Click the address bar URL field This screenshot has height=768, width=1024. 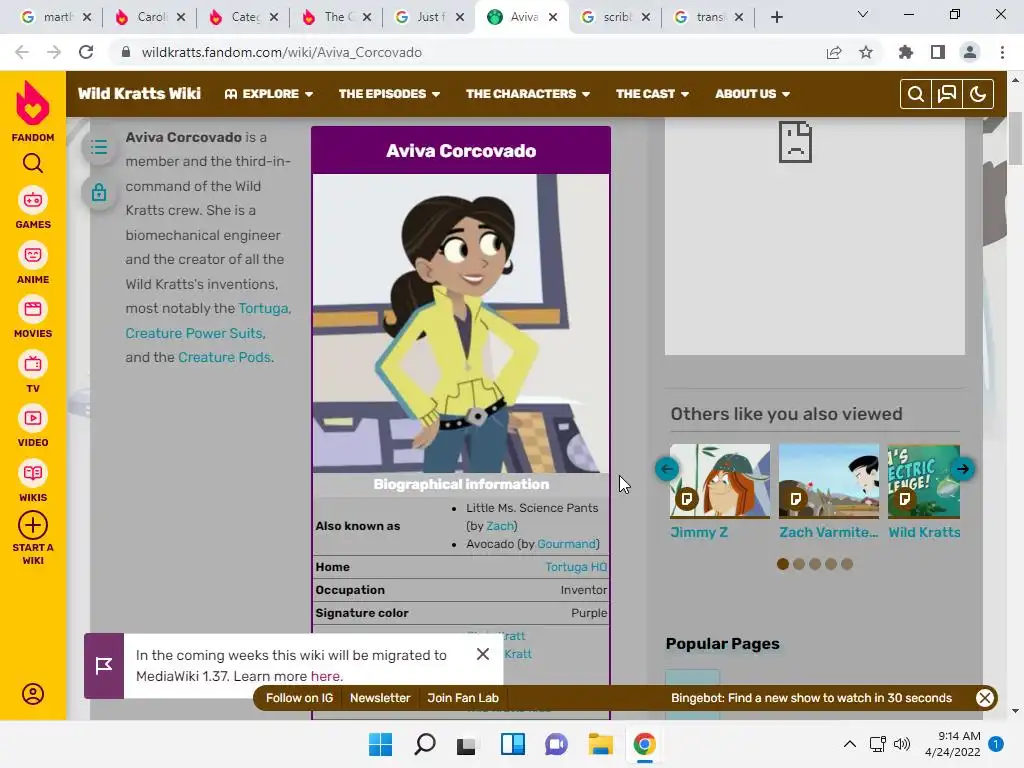tap(468, 52)
